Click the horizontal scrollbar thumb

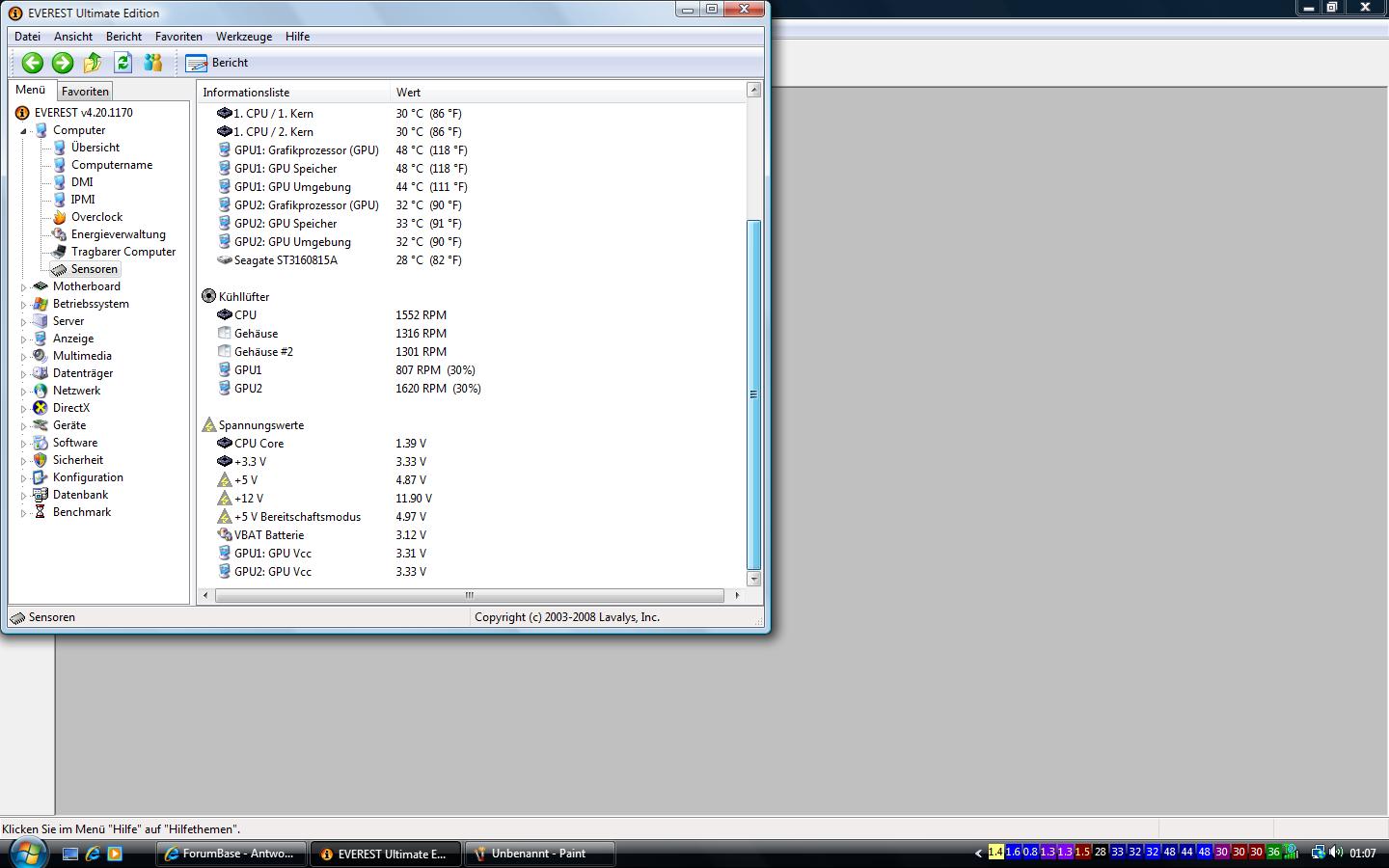[x=470, y=596]
